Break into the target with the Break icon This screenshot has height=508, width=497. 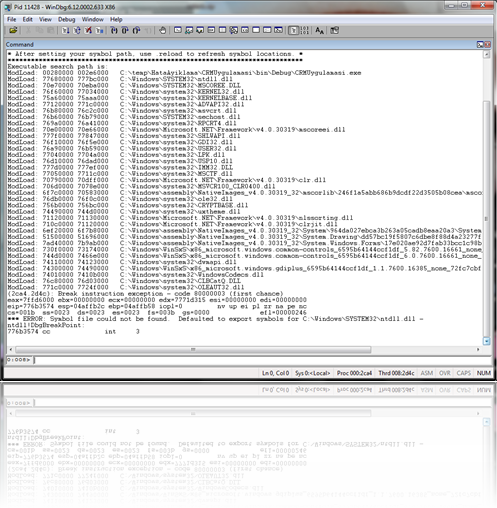99,30
